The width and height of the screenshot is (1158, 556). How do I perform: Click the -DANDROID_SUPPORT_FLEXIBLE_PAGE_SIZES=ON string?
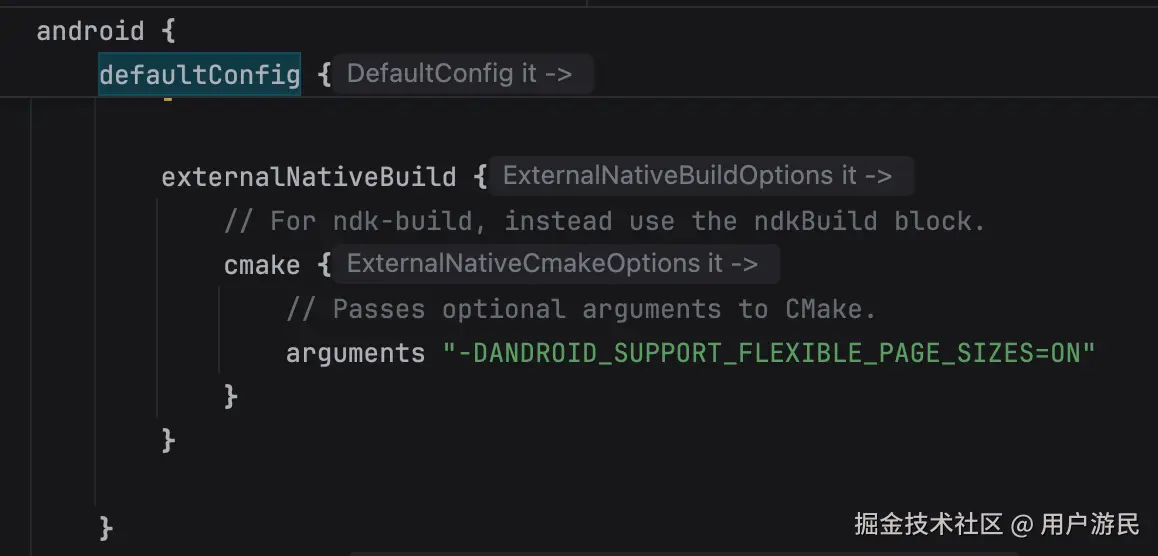click(769, 353)
